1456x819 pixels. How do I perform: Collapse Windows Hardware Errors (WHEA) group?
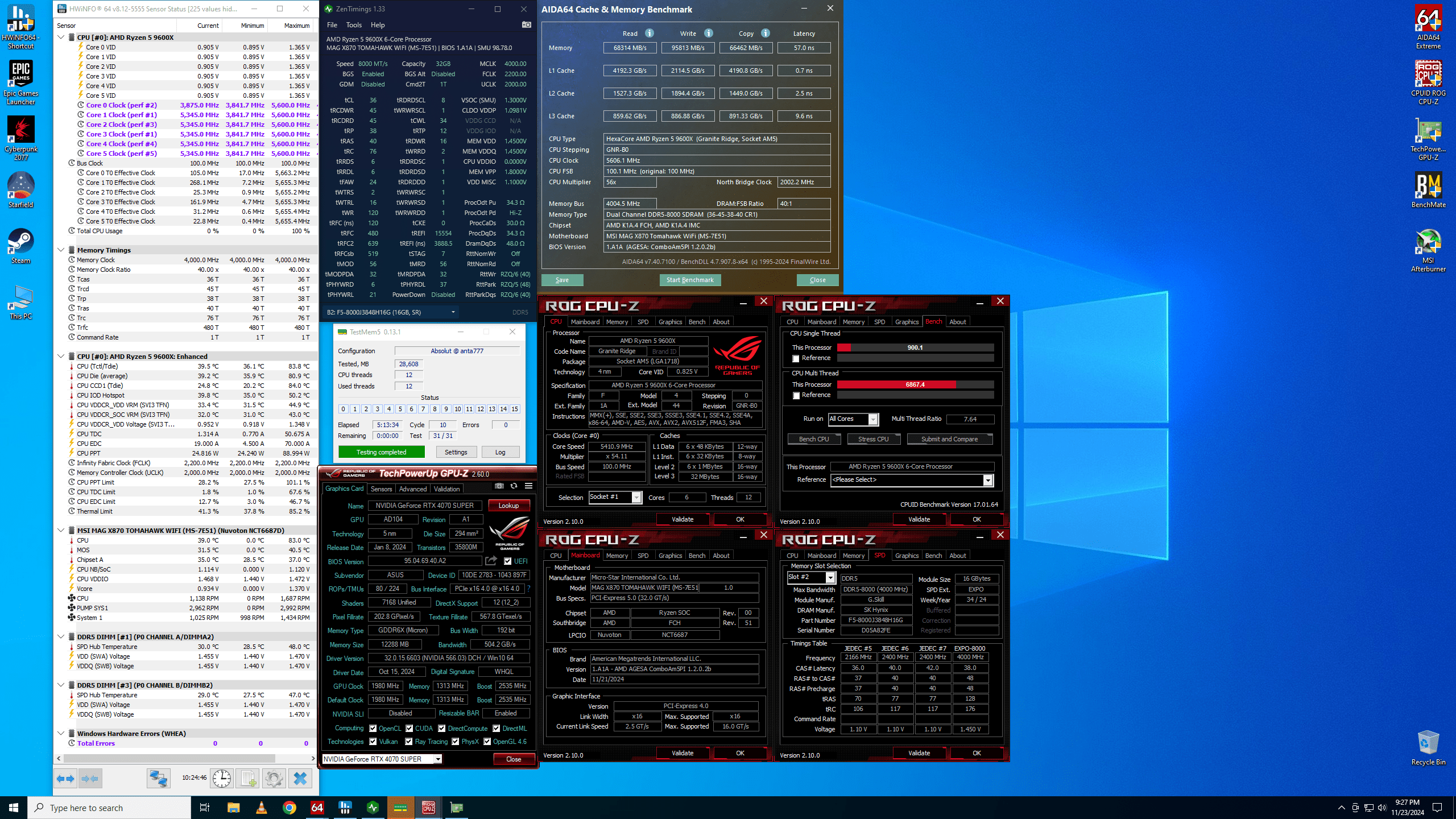click(61, 733)
